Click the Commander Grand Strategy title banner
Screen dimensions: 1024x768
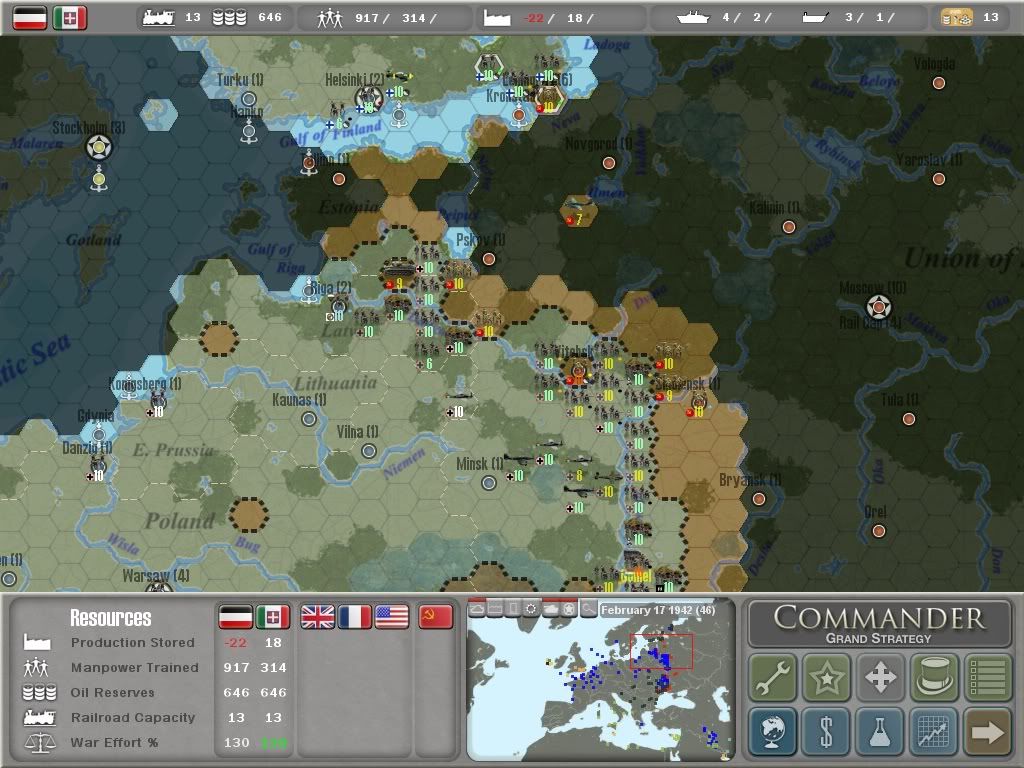(880, 624)
